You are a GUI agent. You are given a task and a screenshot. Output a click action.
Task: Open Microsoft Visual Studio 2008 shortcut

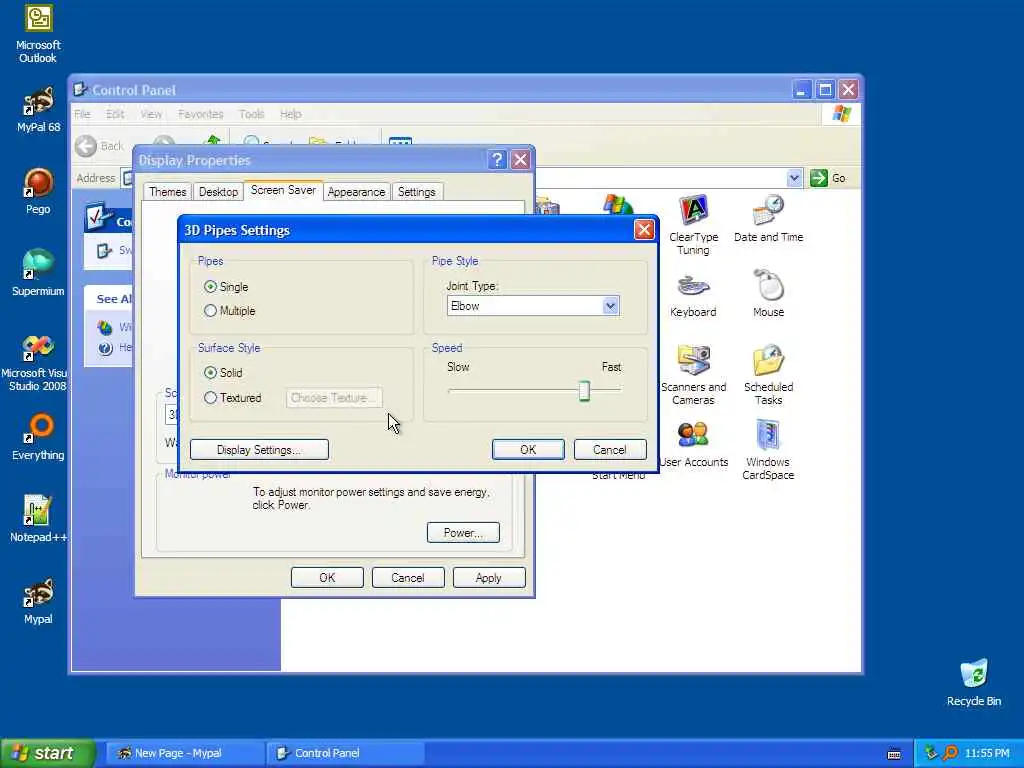pos(37,362)
